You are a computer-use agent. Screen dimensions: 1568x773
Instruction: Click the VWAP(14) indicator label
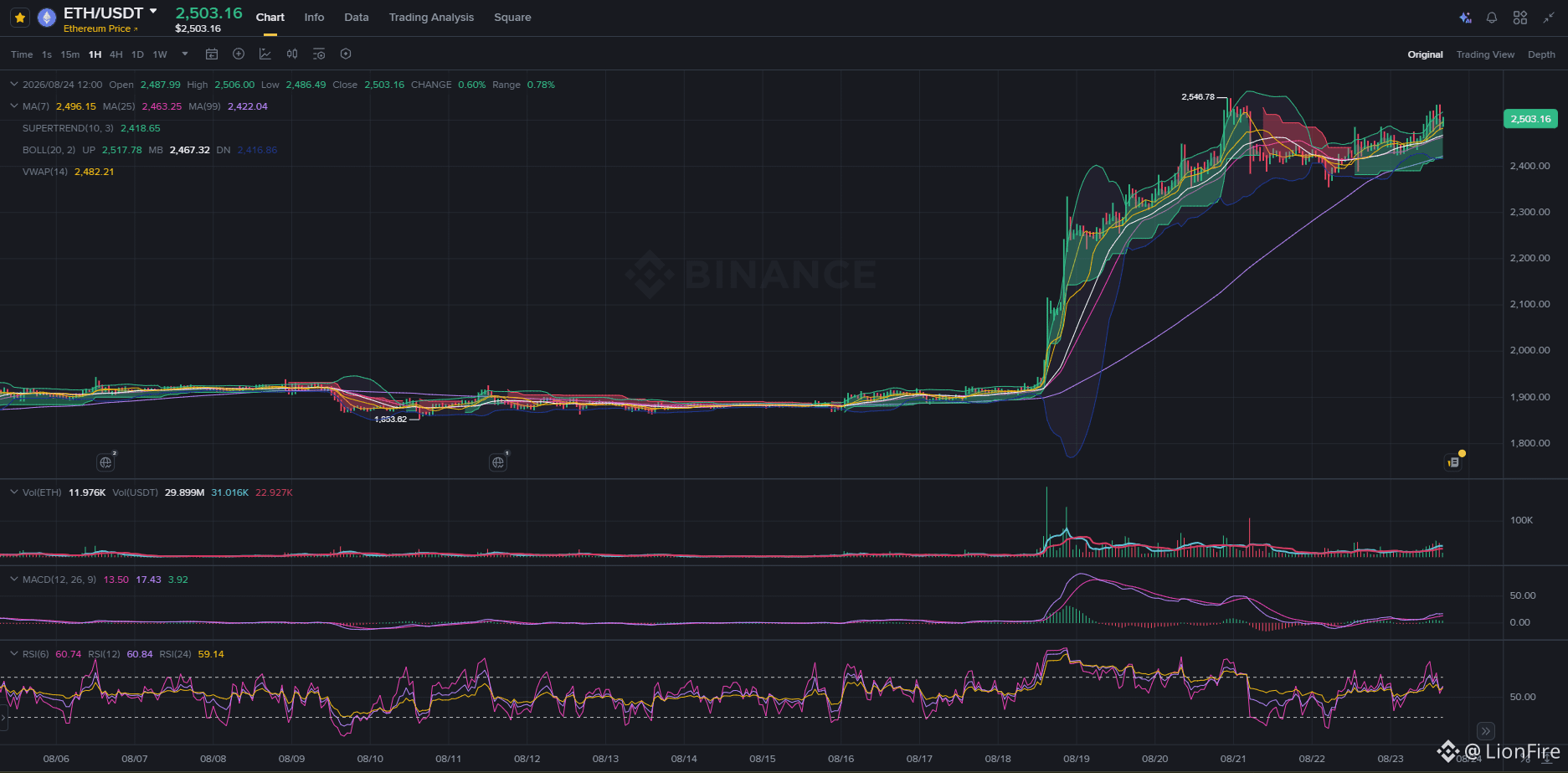click(x=45, y=172)
